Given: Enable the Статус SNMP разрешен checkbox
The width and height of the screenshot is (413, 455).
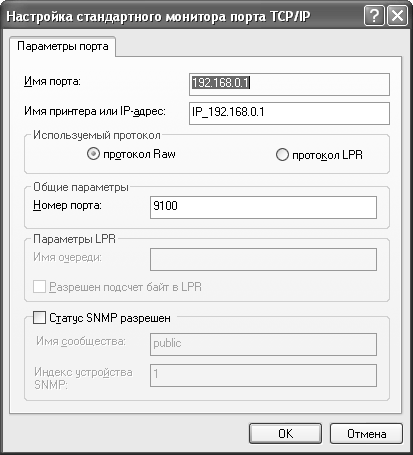Looking at the screenshot, I should pyautogui.click(x=39, y=318).
